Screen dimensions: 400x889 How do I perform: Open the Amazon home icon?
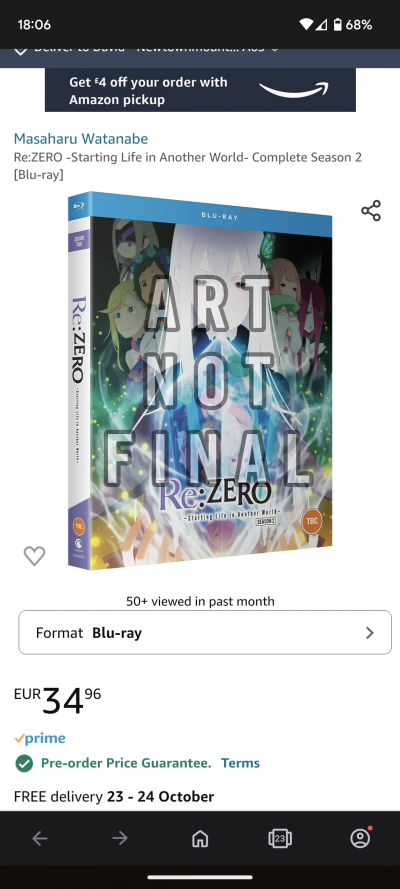[x=200, y=839]
